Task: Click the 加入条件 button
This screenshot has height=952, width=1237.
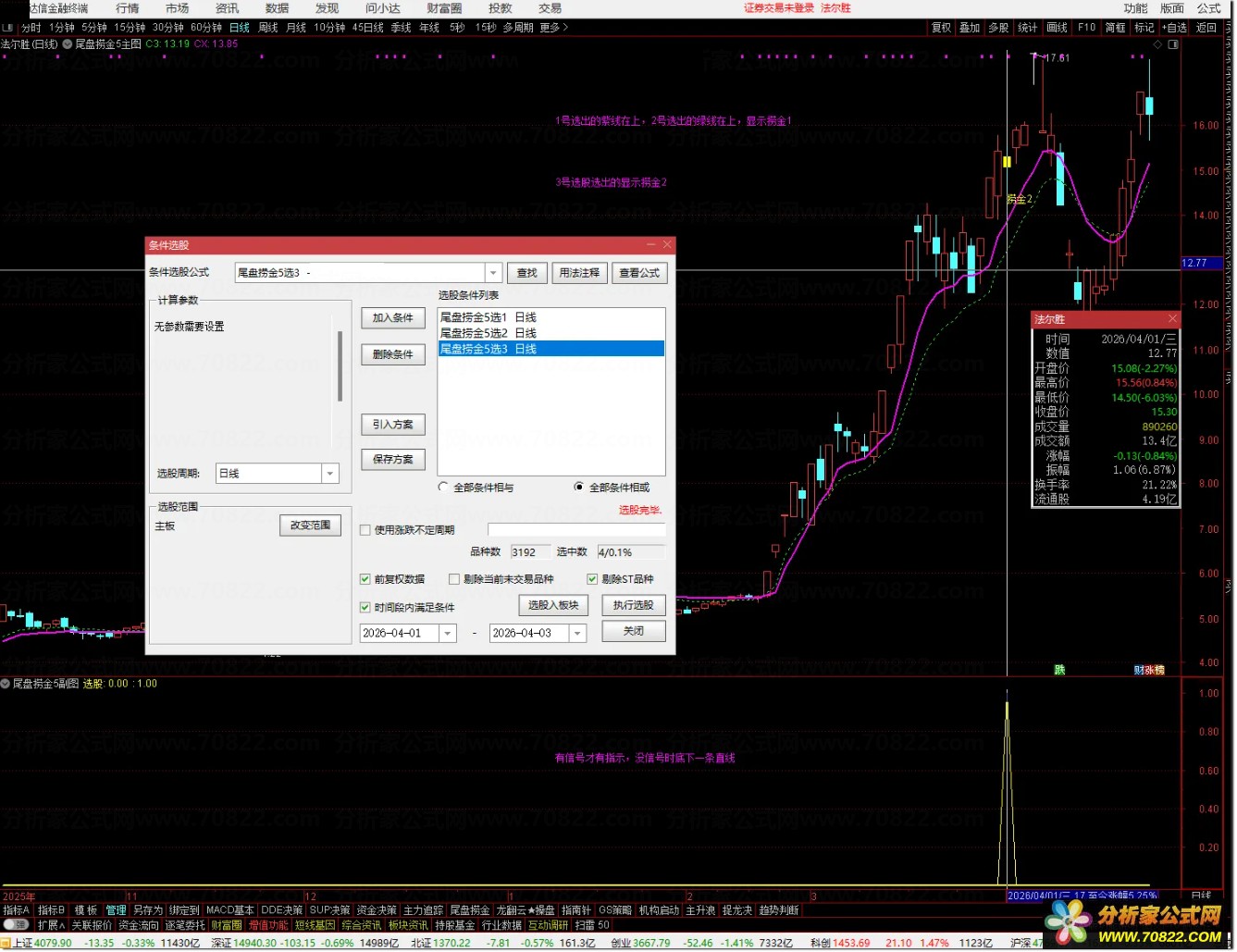Action: coord(392,318)
